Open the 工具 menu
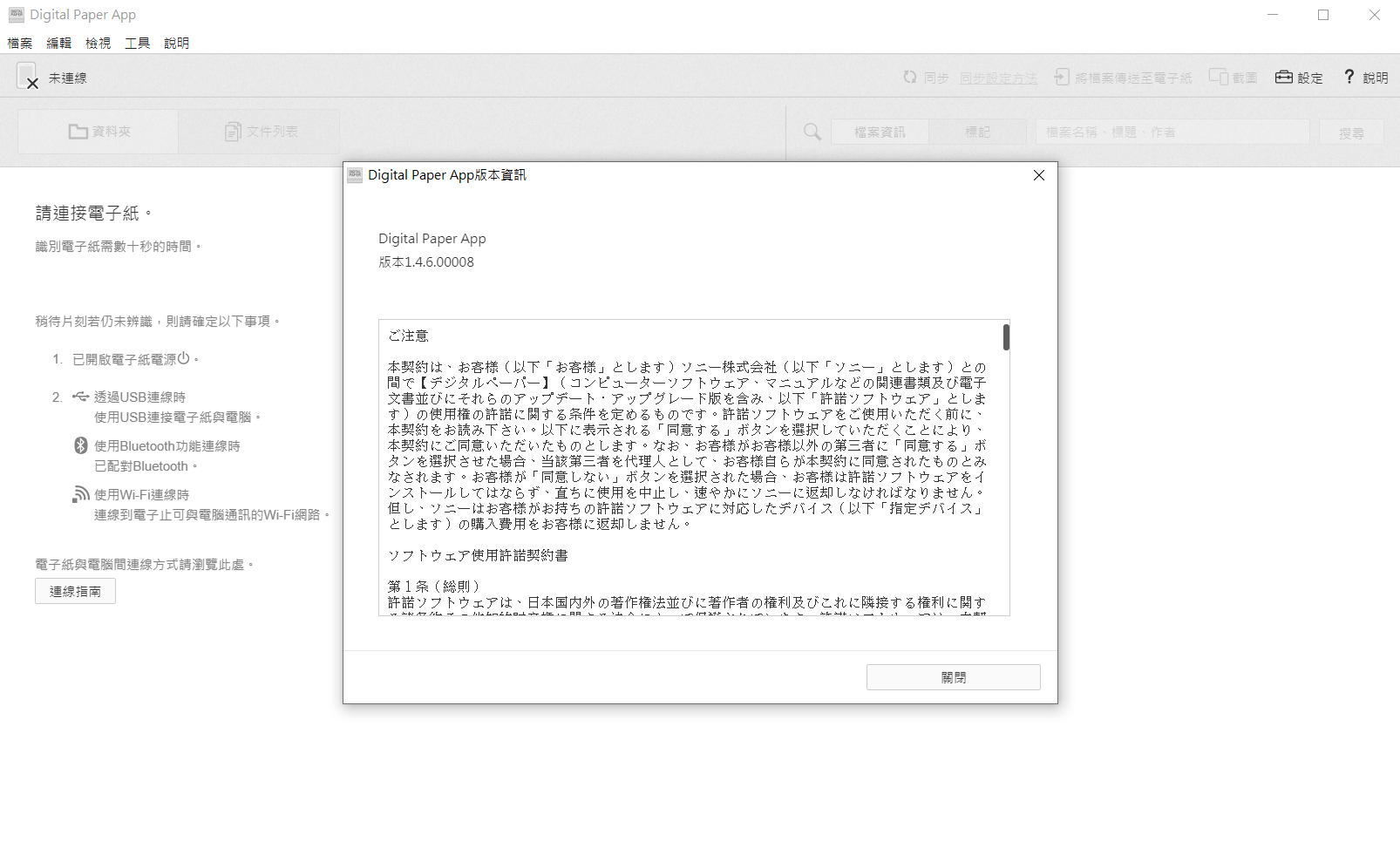The height and width of the screenshot is (862, 1400). click(x=138, y=43)
